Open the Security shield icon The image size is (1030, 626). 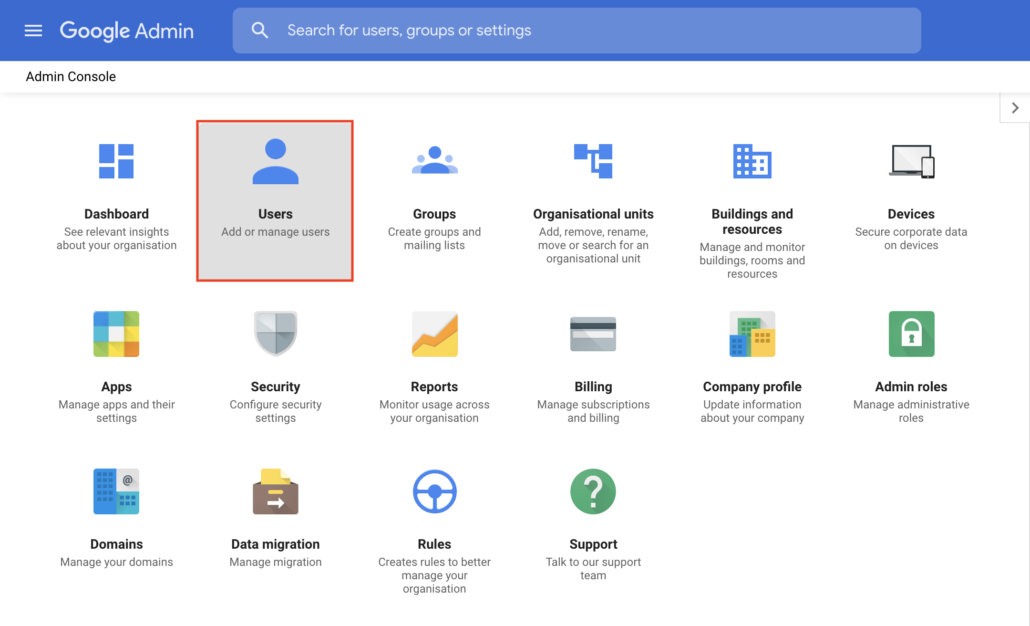click(275, 334)
